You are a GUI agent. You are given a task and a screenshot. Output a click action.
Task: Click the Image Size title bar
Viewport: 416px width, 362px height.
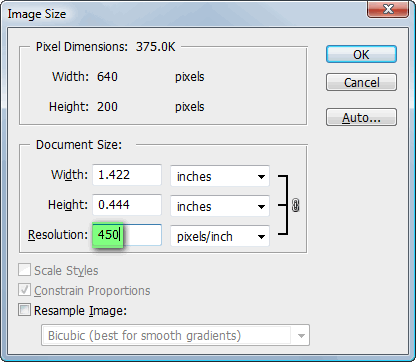[x=187, y=14]
